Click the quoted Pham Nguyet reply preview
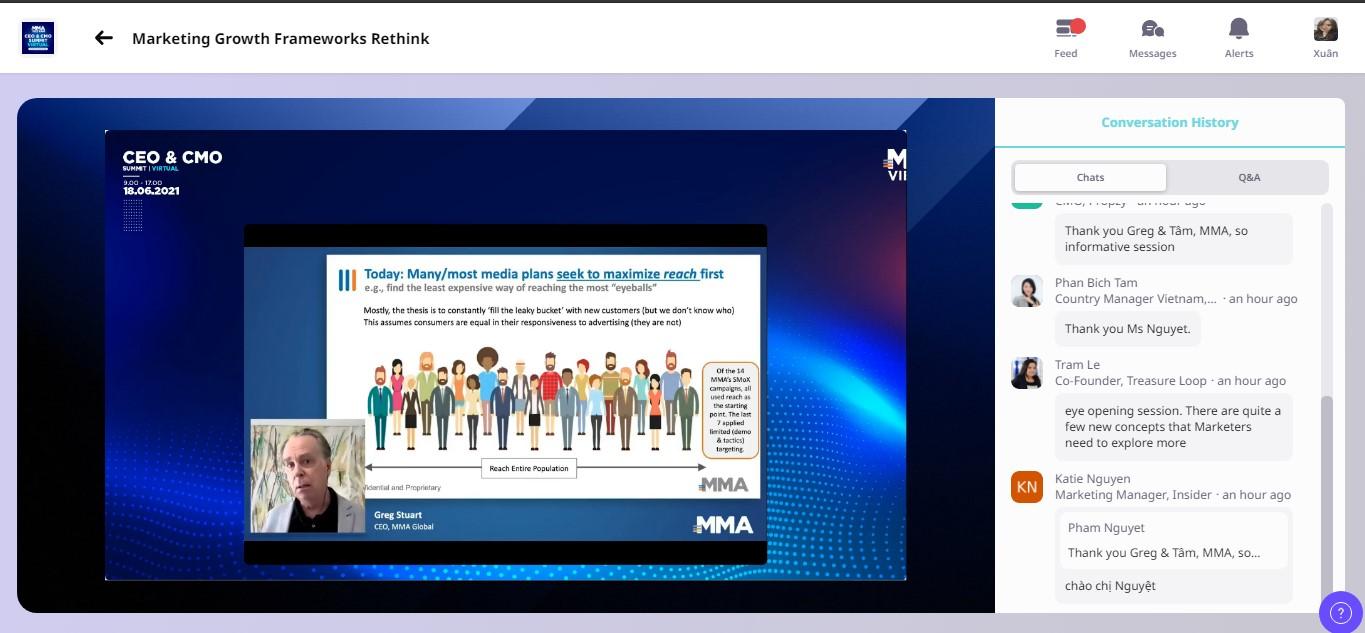Image resolution: width=1365 pixels, height=633 pixels. click(1173, 541)
